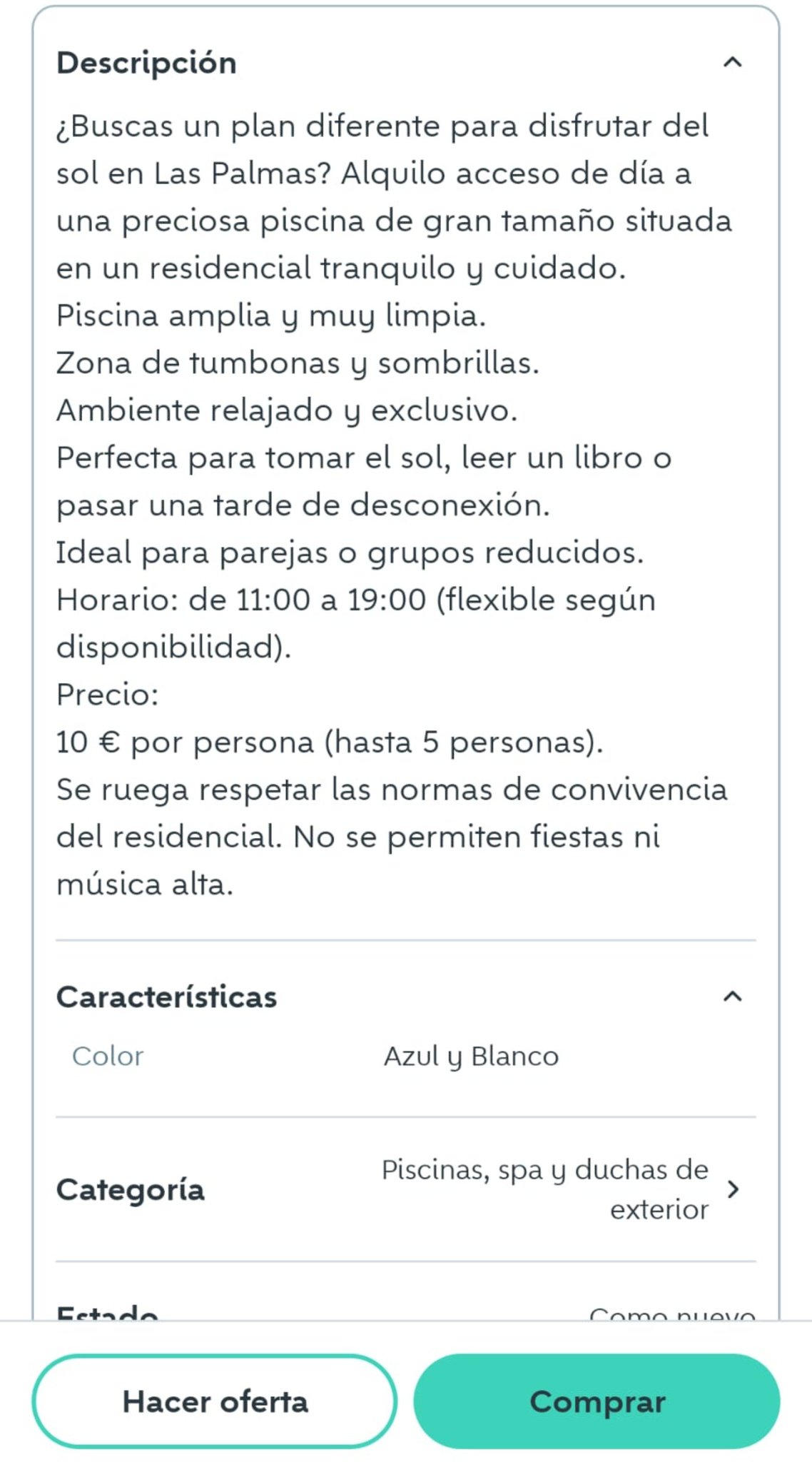Collapse the Descripción section chevron
Screen dimensions: 812x1462
point(733,63)
